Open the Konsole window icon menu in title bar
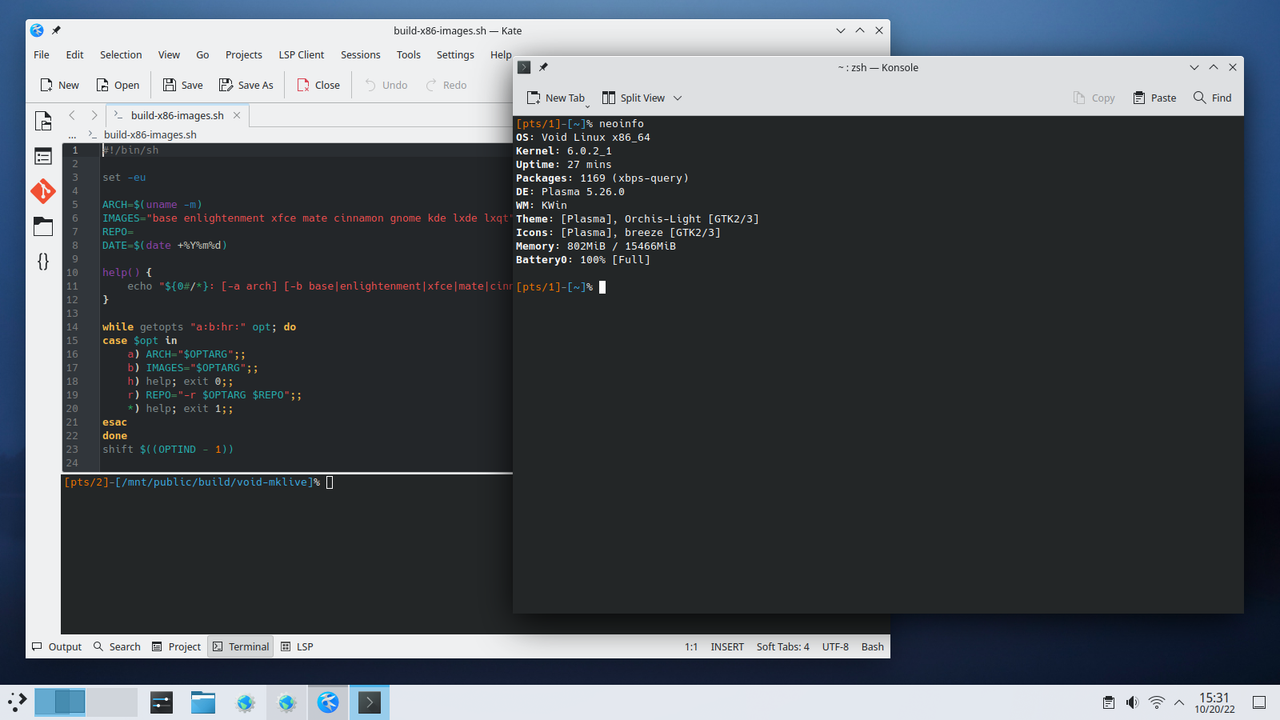The image size is (1280, 720). click(x=524, y=68)
